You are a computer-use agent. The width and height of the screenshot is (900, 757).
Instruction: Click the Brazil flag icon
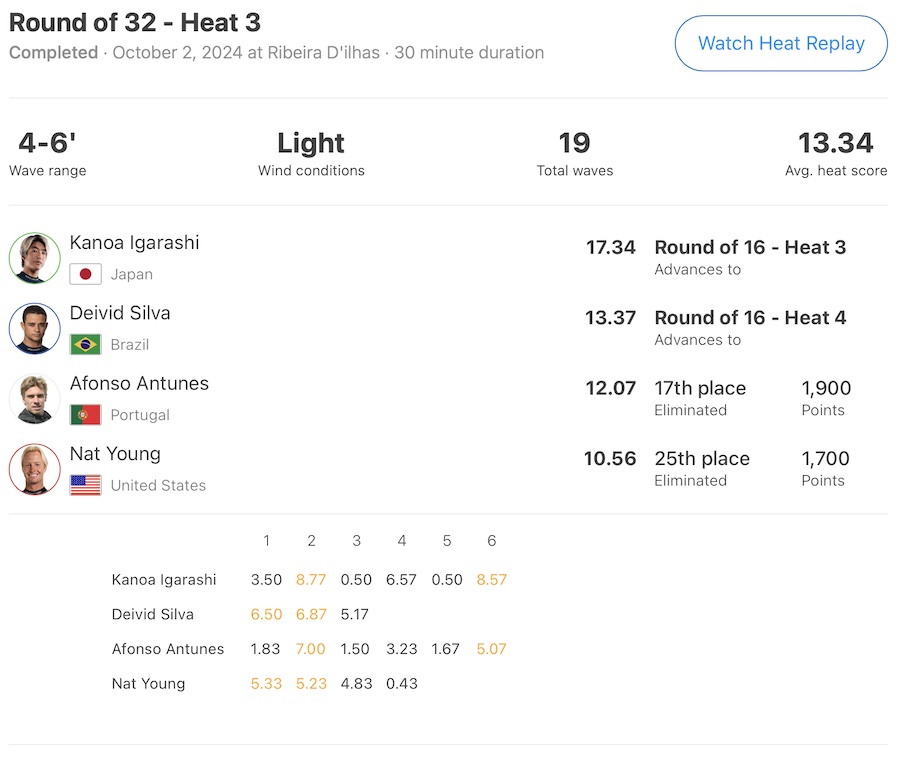[85, 345]
